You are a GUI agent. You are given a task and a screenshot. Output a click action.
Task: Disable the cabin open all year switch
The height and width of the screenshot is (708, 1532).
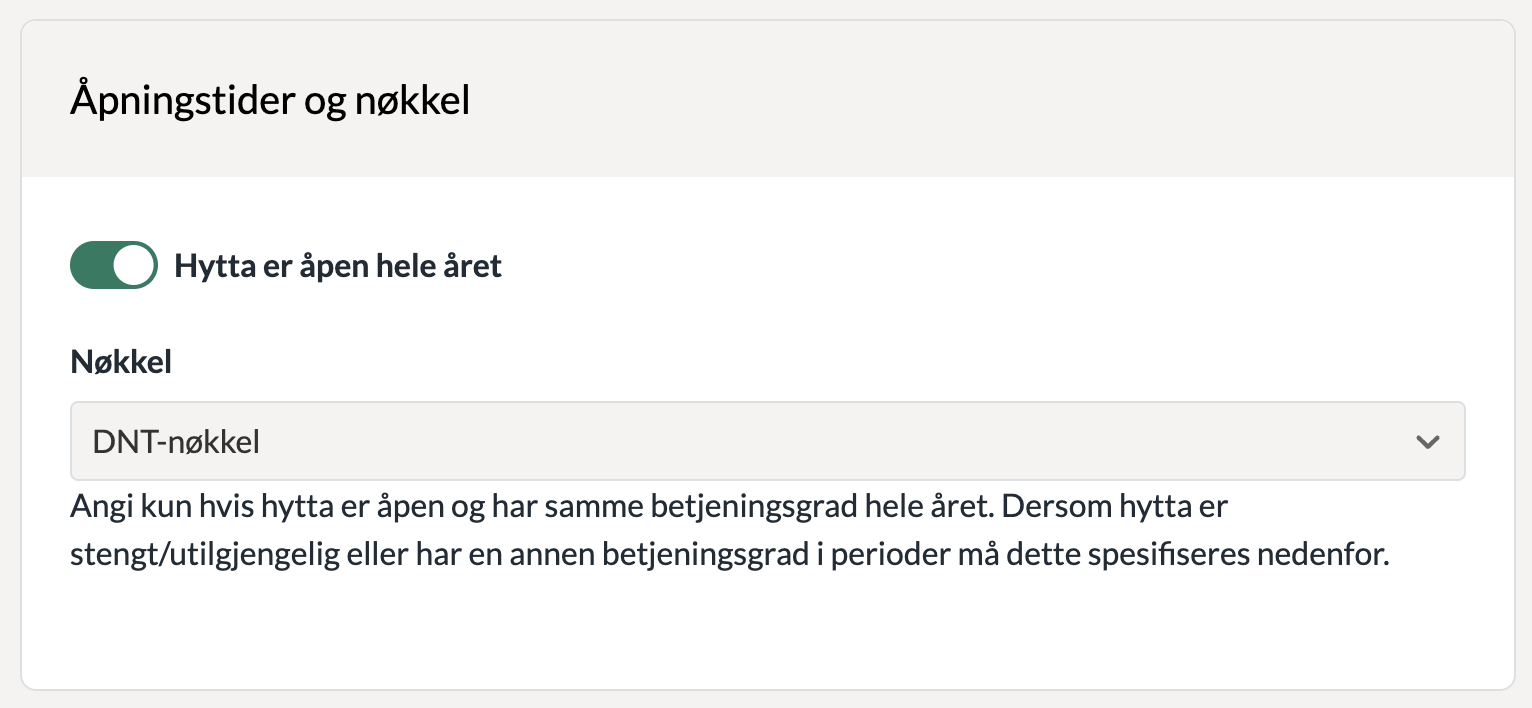pos(114,266)
